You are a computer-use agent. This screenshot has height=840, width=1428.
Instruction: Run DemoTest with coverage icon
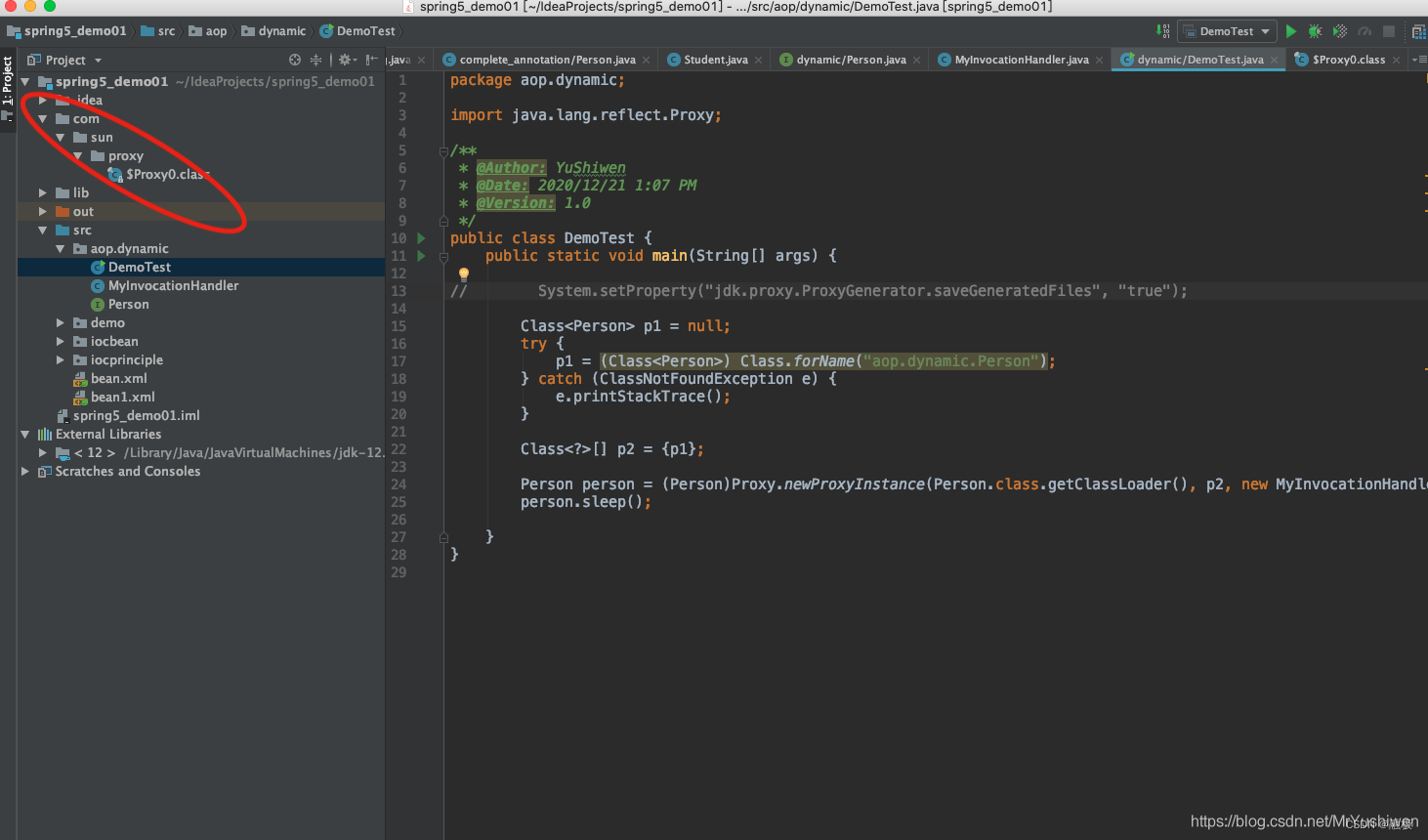[x=1340, y=31]
